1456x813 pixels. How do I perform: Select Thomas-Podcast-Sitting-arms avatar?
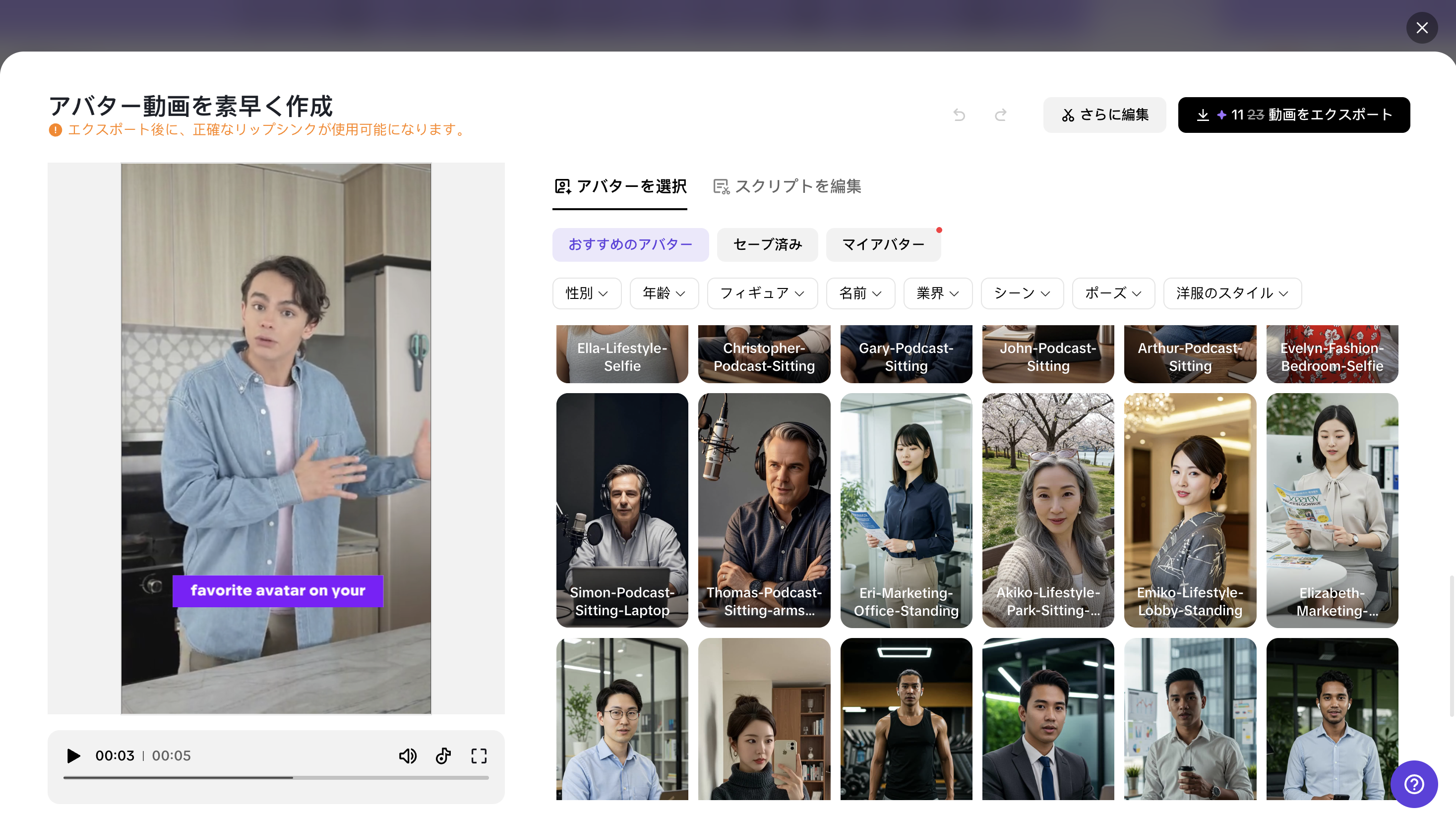(x=764, y=510)
